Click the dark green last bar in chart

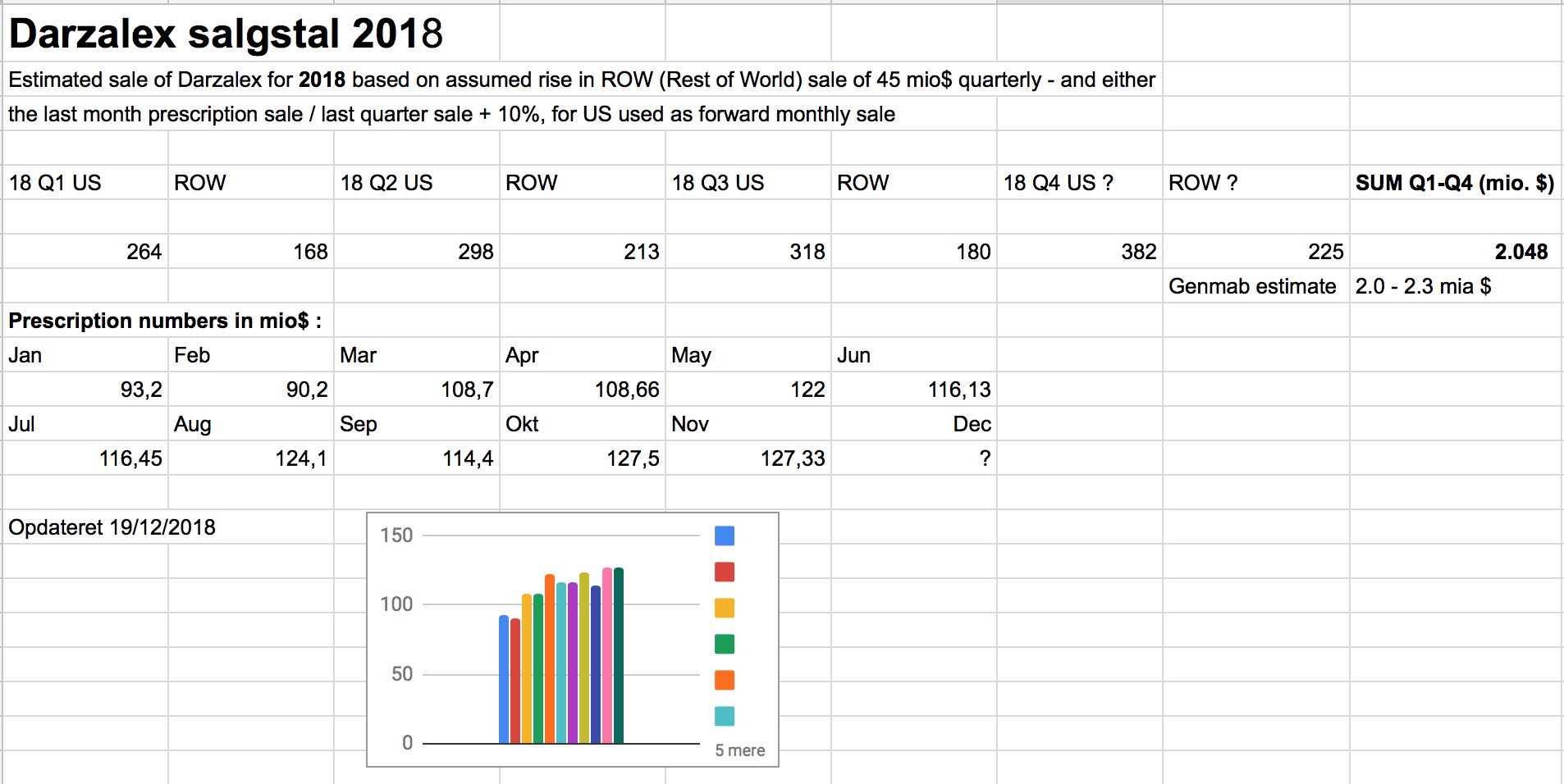click(619, 655)
